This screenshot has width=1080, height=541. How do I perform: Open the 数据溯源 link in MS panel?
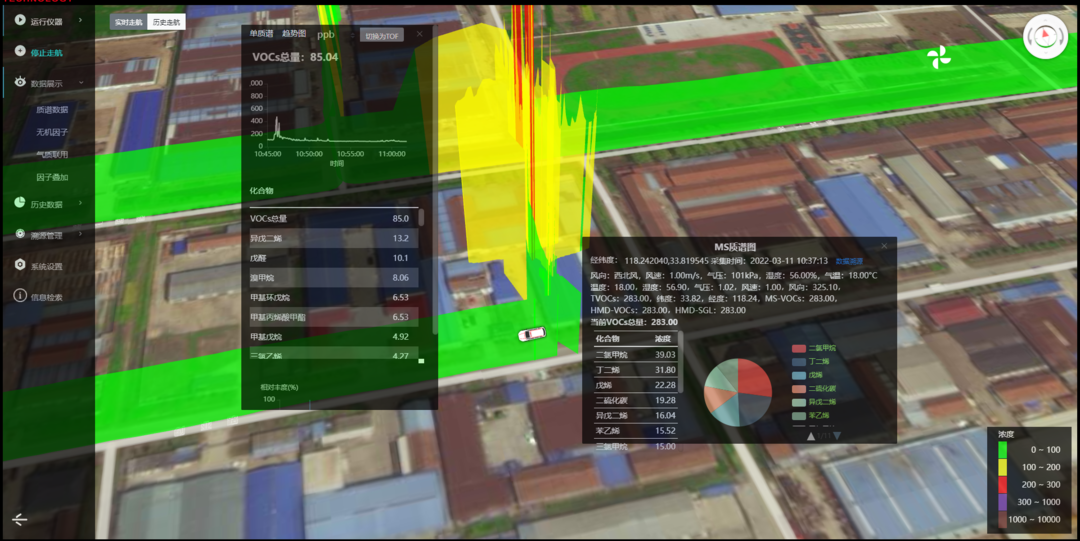[x=850, y=260]
